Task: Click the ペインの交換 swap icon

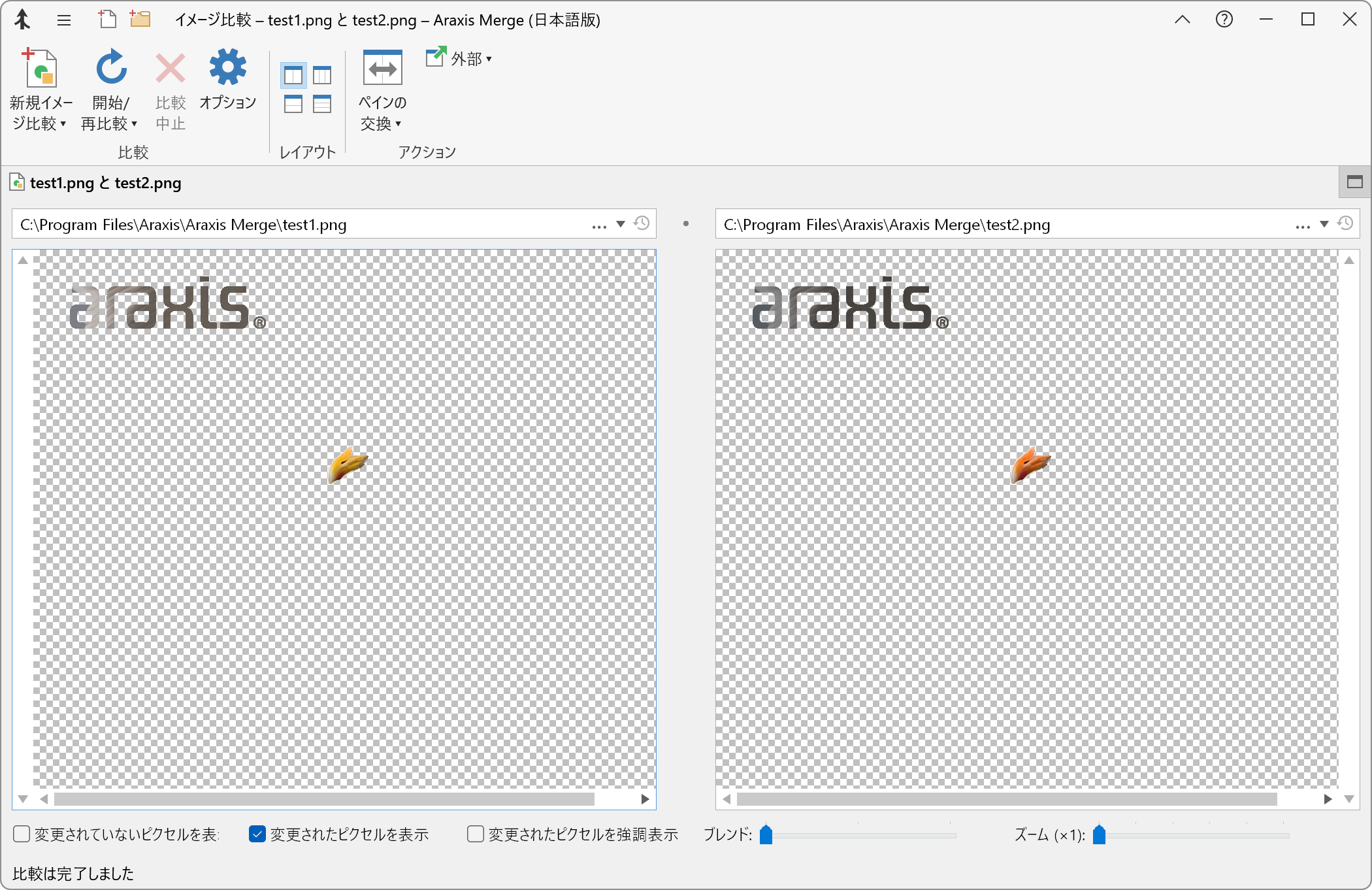Action: pos(382,67)
